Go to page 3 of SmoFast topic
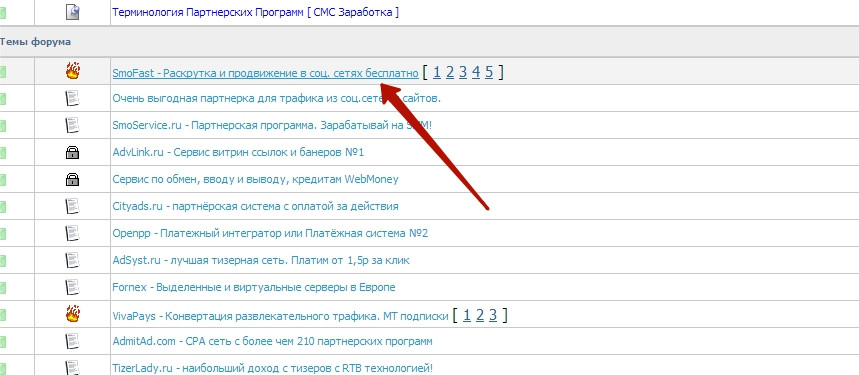Image resolution: width=859 pixels, height=375 pixels. tap(463, 72)
